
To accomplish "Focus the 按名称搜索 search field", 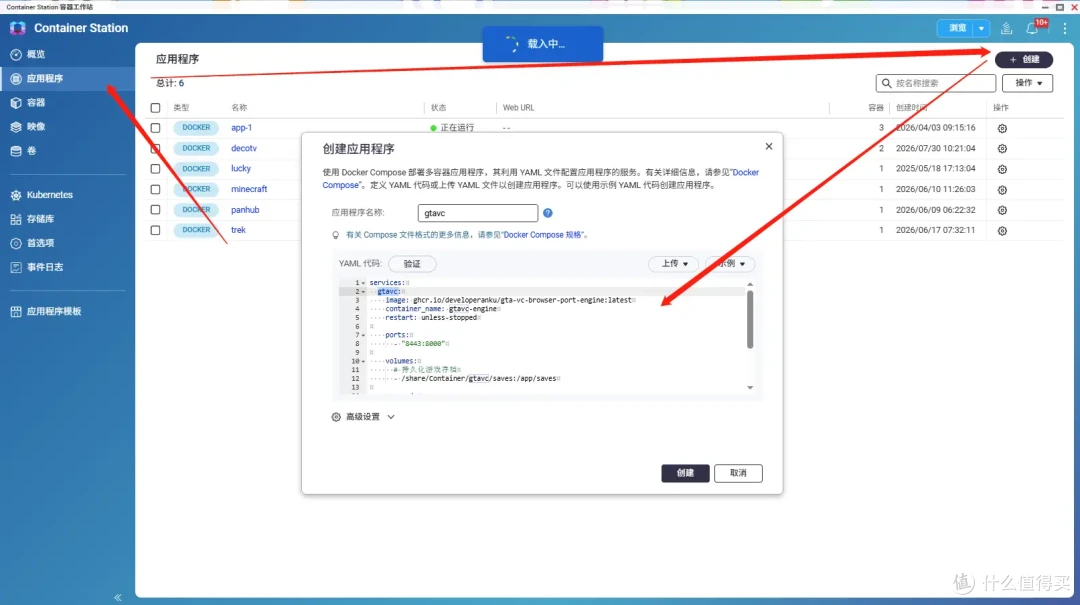I will (x=935, y=83).
